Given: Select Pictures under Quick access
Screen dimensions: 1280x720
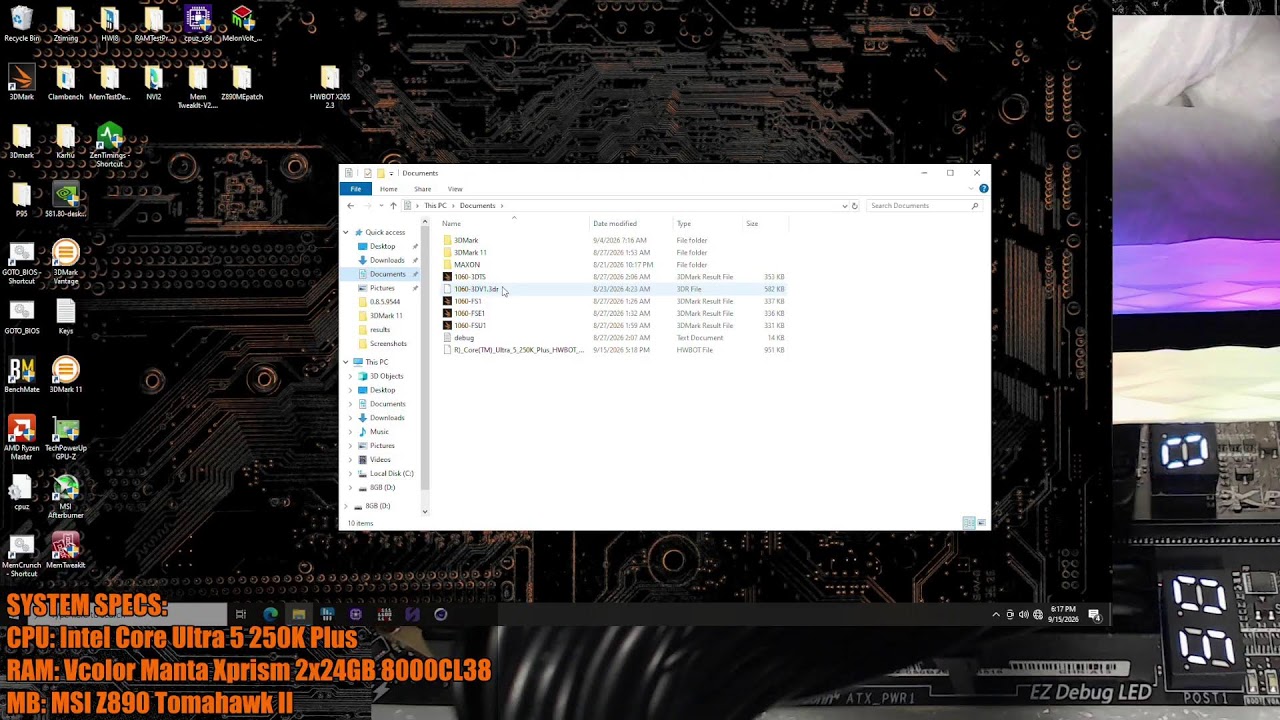Looking at the screenshot, I should click(382, 288).
